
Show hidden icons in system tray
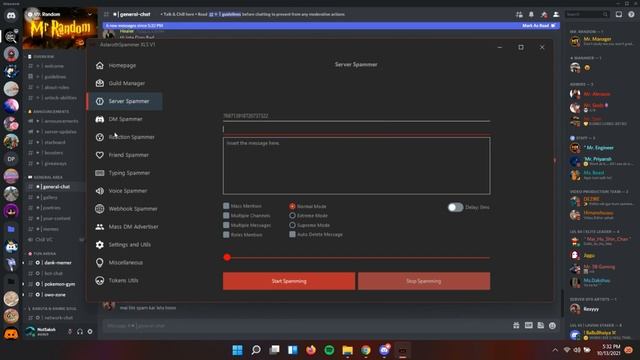(x=555, y=350)
